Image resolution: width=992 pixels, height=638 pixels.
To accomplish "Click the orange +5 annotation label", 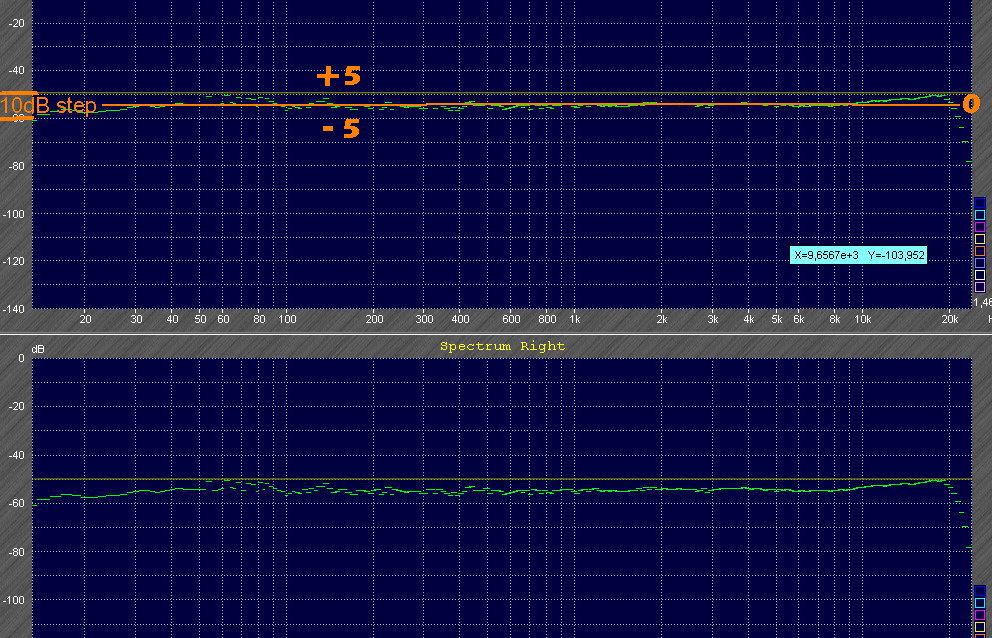I will [x=338, y=76].
